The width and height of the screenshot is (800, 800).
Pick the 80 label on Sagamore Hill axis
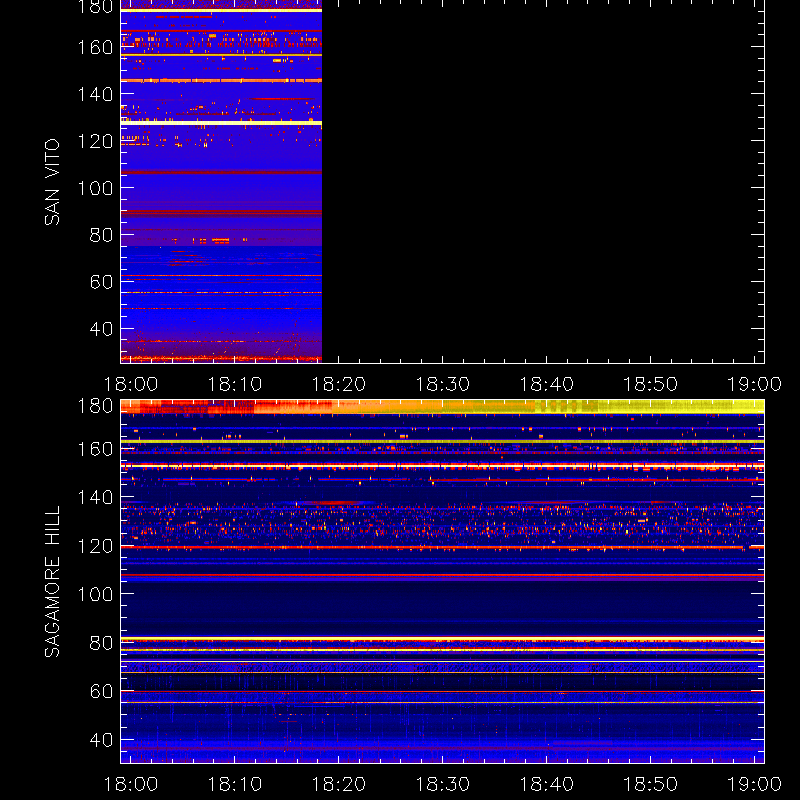click(101, 643)
